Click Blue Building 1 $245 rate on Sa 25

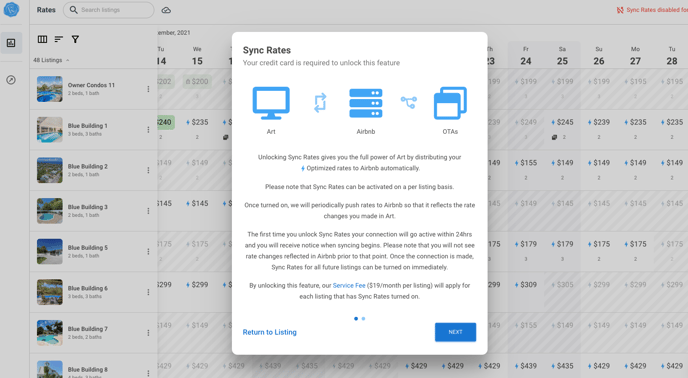click(562, 122)
